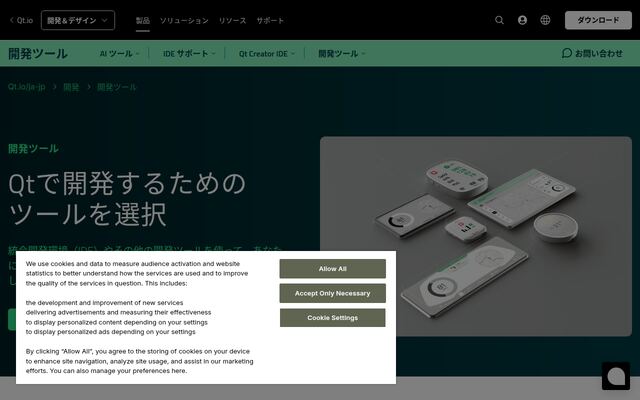The image size is (640, 400).
Task: Open the 開発 breadcrumb link
Action: (x=71, y=87)
